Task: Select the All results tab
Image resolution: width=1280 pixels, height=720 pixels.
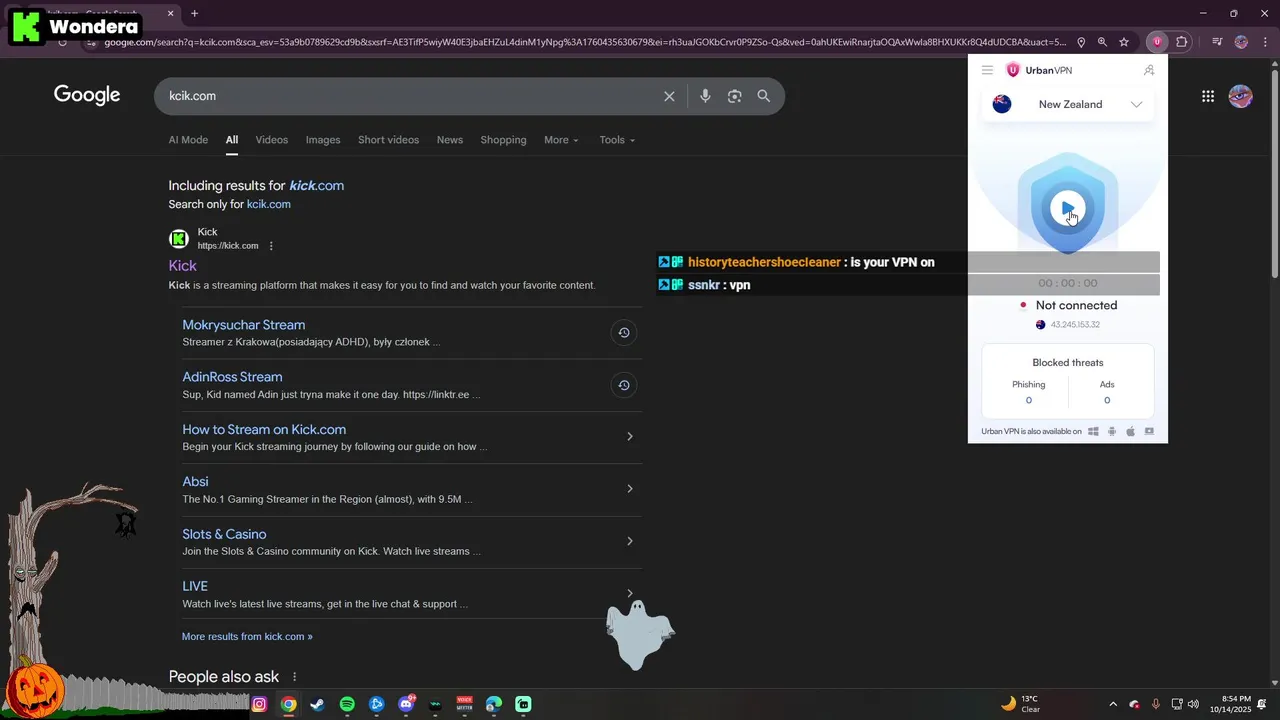Action: coord(232,140)
